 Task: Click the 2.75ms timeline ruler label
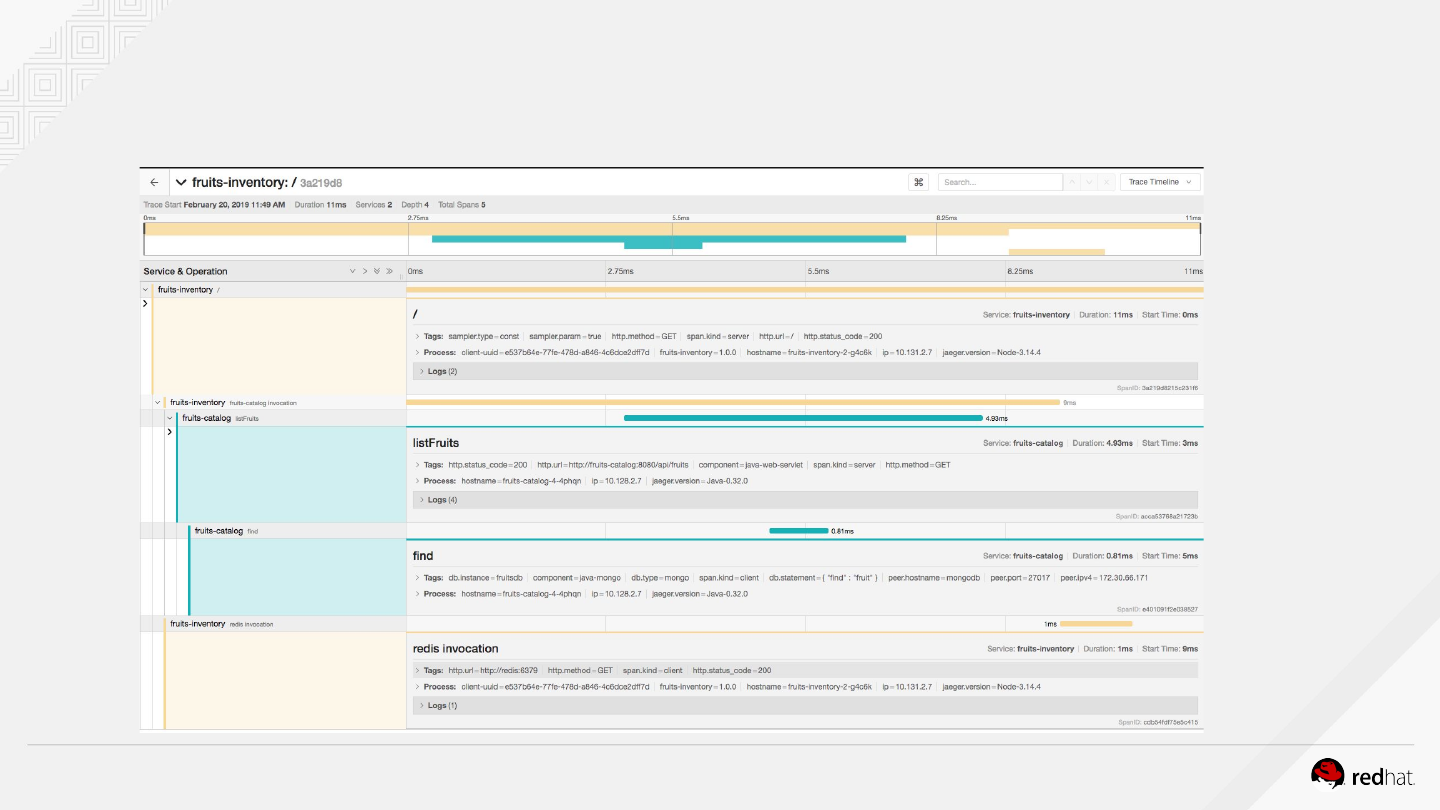point(620,271)
